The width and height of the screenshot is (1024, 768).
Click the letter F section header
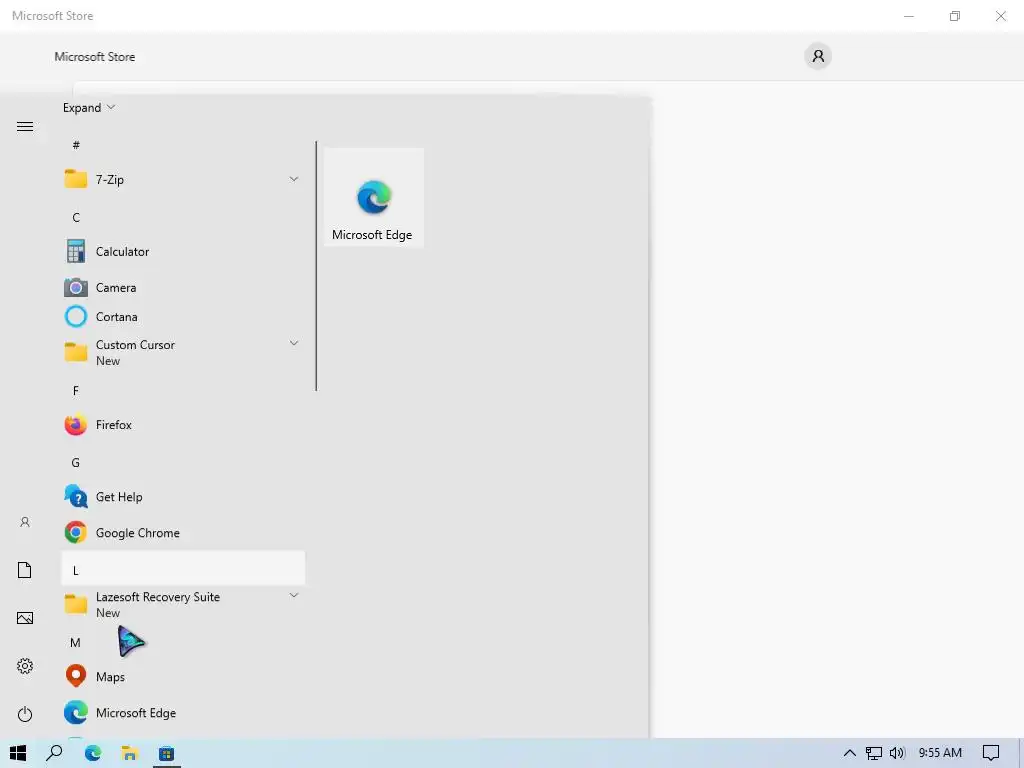click(76, 391)
